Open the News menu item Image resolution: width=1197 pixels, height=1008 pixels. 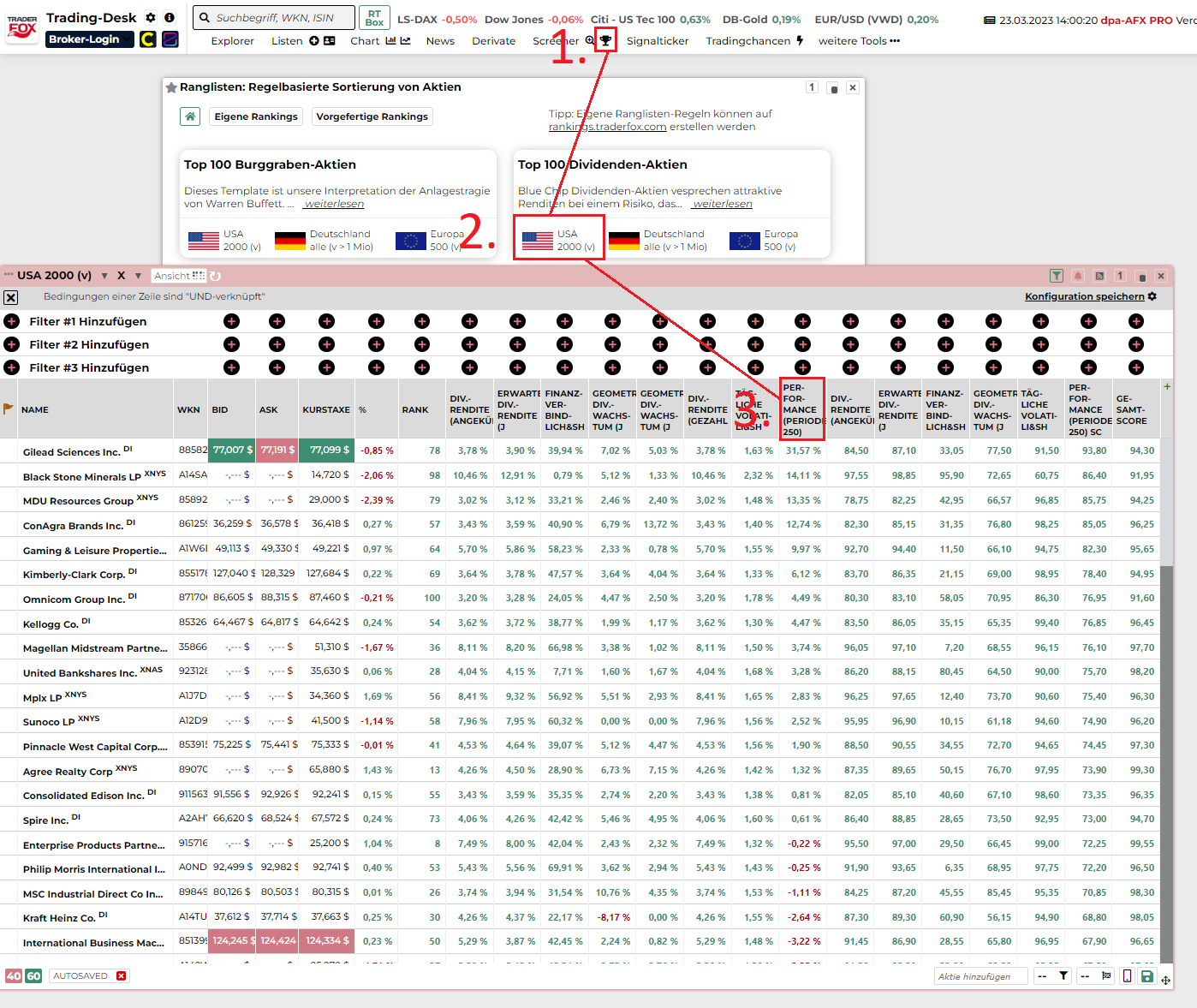click(x=440, y=41)
